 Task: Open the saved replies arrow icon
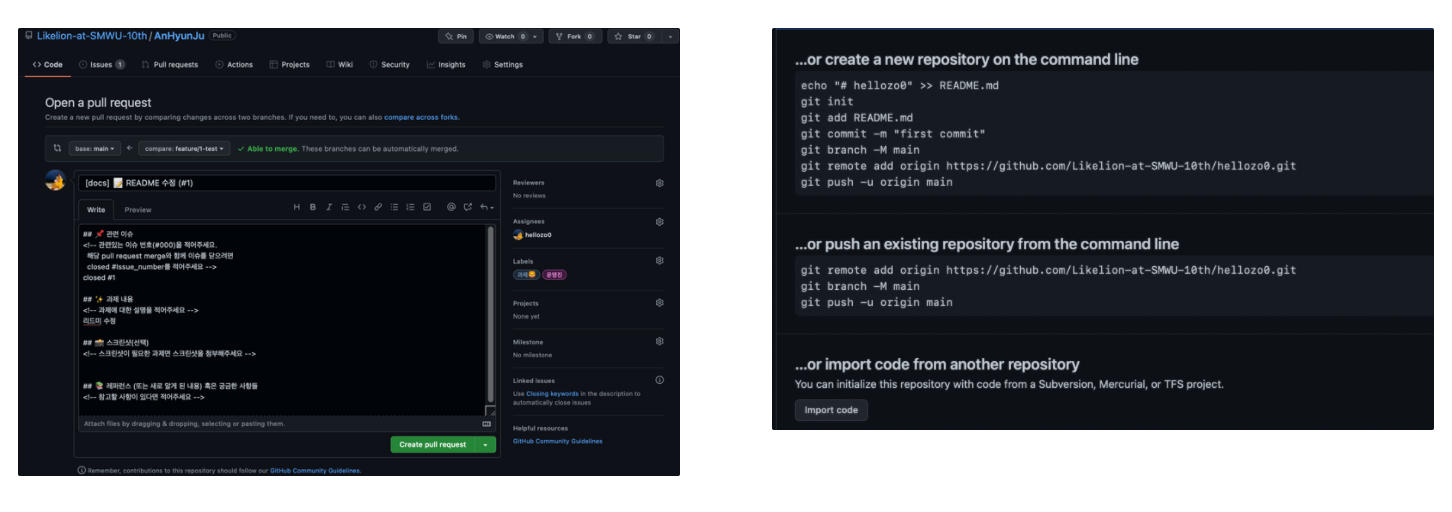point(485,207)
